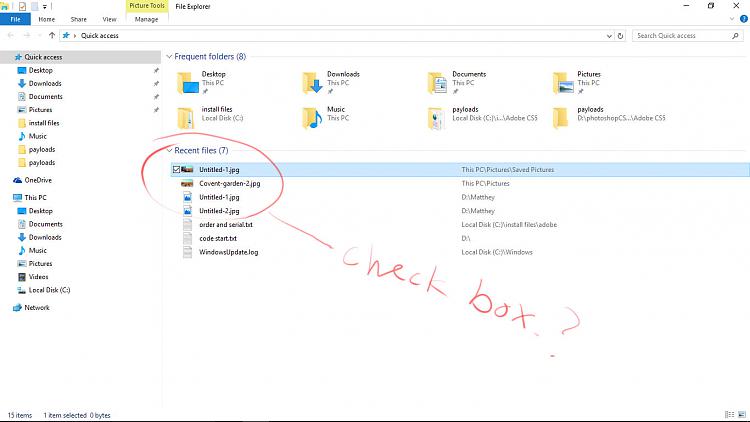Select Network in navigation pane
Viewport: 750px width, 422px height.
(37, 308)
